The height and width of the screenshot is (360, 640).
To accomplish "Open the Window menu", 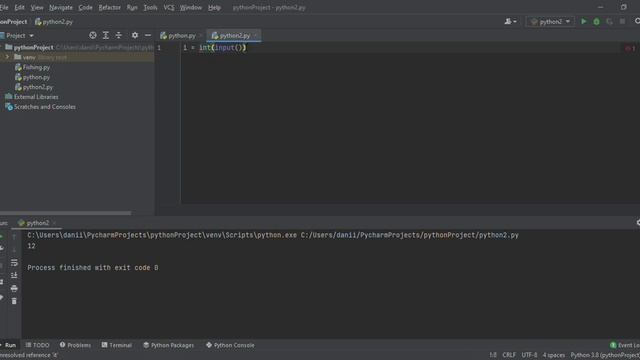I will pyautogui.click(x=191, y=7).
